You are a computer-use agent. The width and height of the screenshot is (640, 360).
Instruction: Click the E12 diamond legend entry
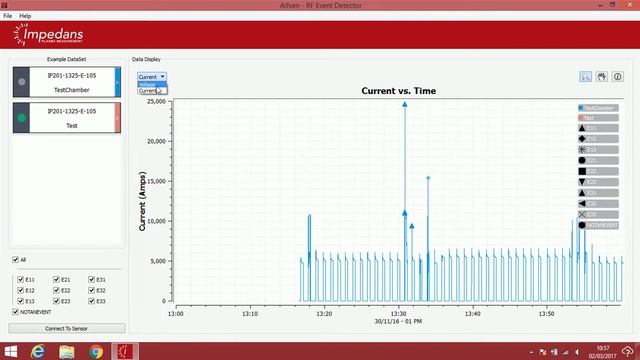pyautogui.click(x=598, y=139)
